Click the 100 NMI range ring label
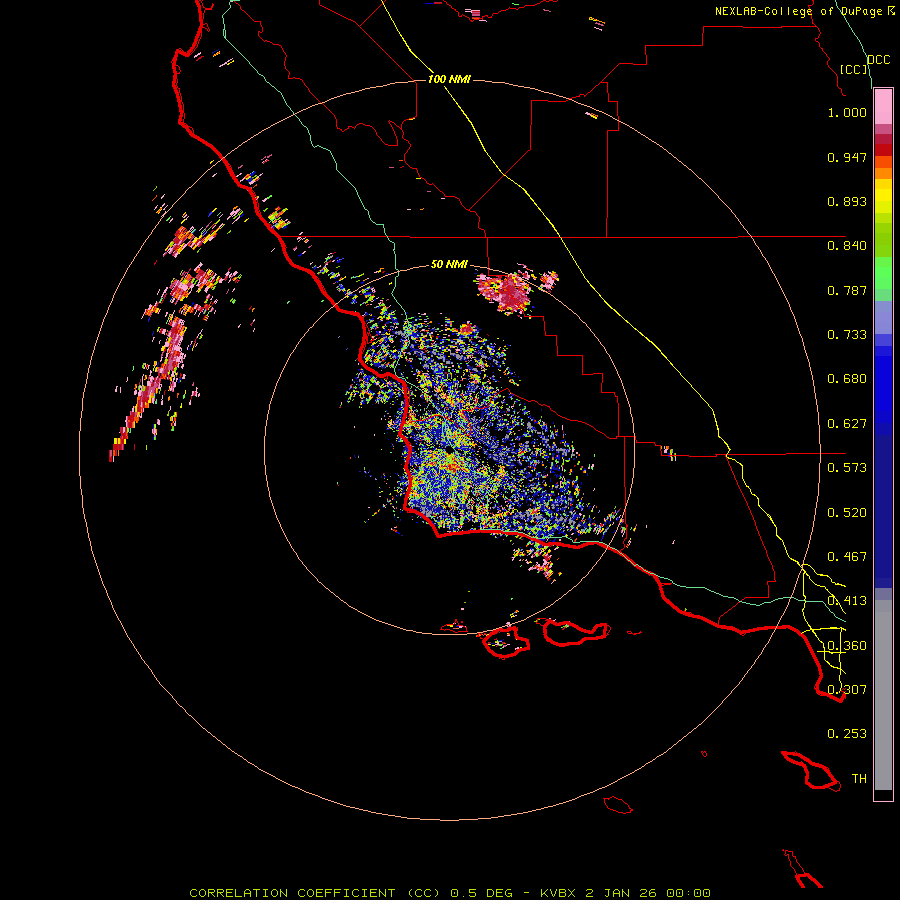The height and width of the screenshot is (900, 900). (449, 79)
